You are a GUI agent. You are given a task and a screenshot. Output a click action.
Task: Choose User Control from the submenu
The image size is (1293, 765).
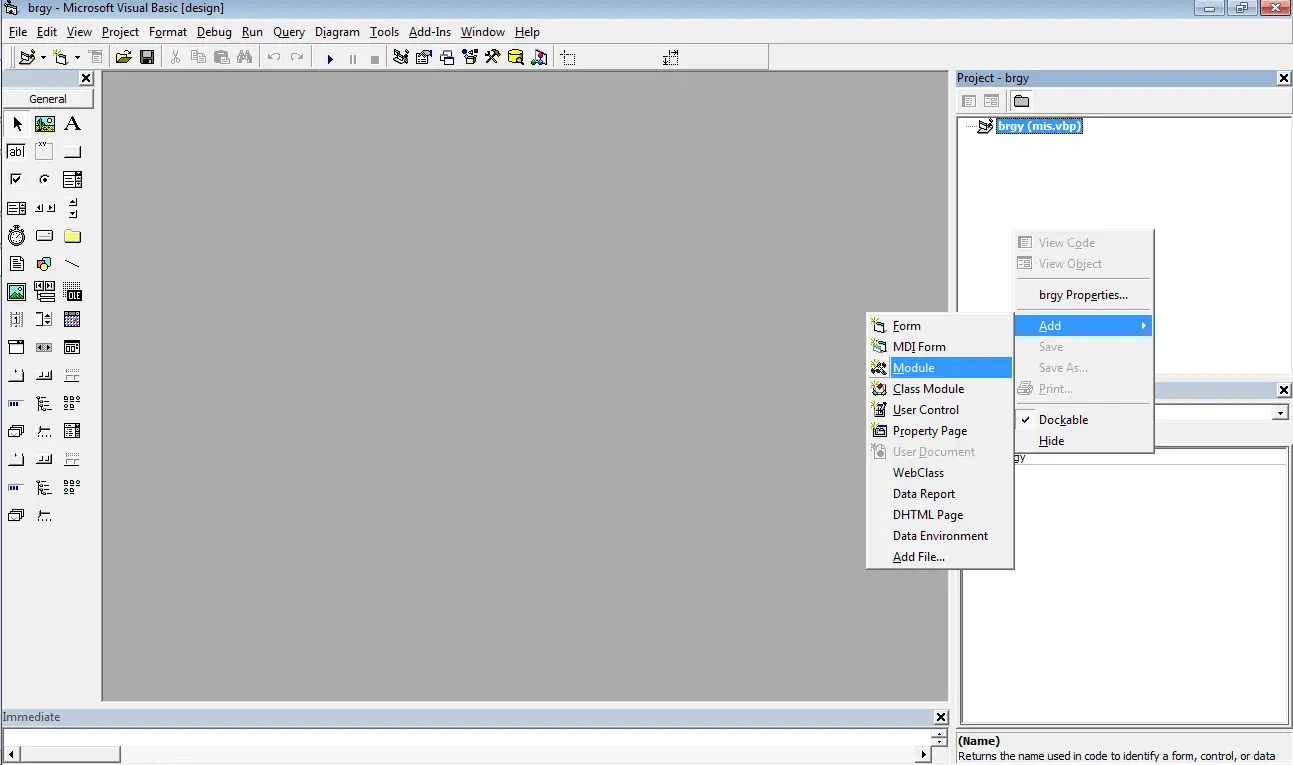(940, 410)
